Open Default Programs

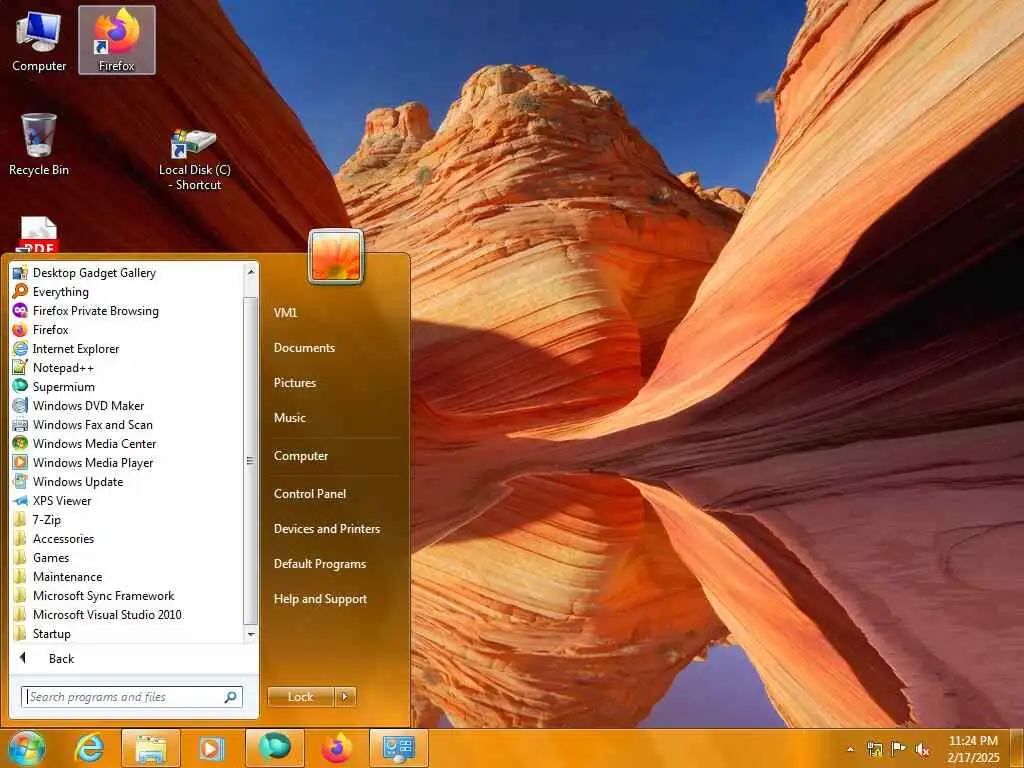tap(319, 564)
